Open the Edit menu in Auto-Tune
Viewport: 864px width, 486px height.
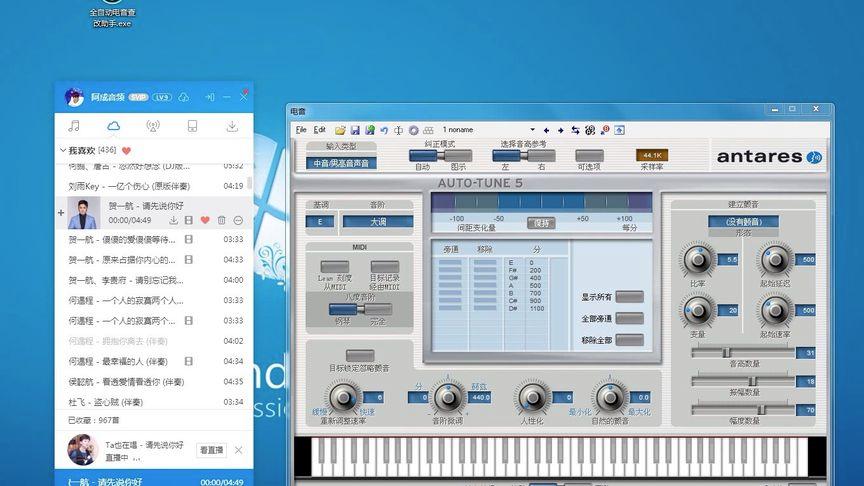pyautogui.click(x=319, y=130)
